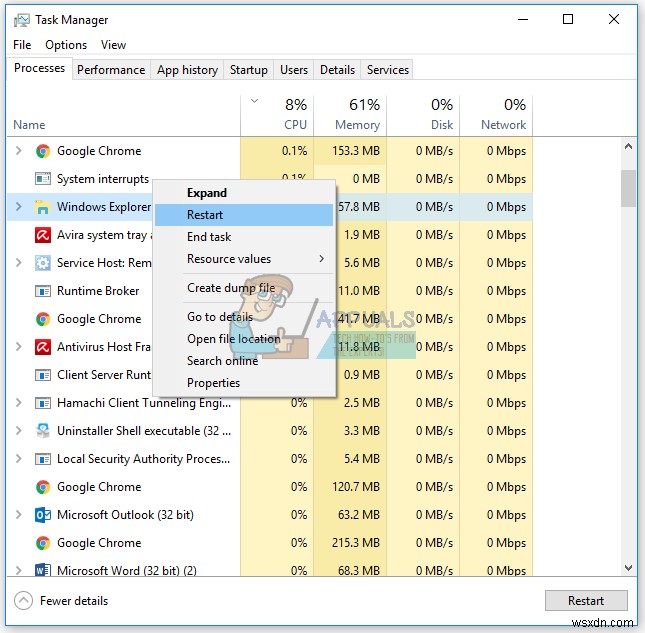This screenshot has width=645, height=633.
Task: Click the Service Host gear icon
Action: 43,263
